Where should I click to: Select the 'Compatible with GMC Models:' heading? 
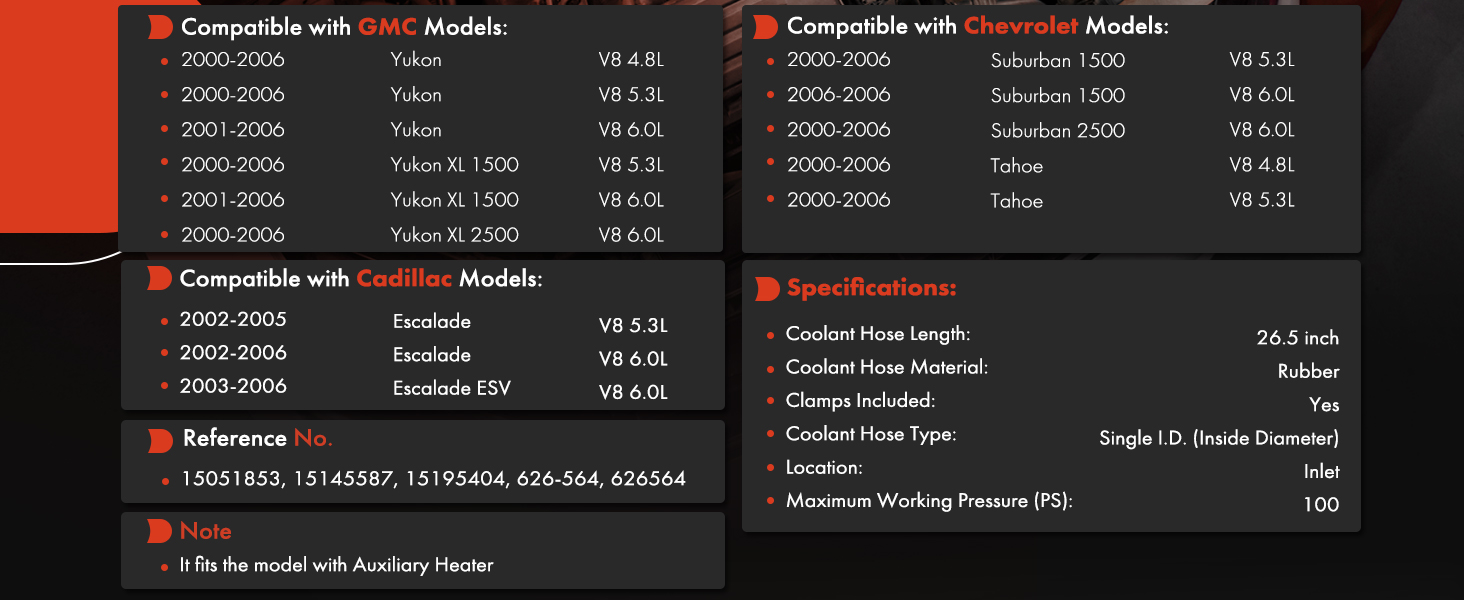tap(345, 28)
